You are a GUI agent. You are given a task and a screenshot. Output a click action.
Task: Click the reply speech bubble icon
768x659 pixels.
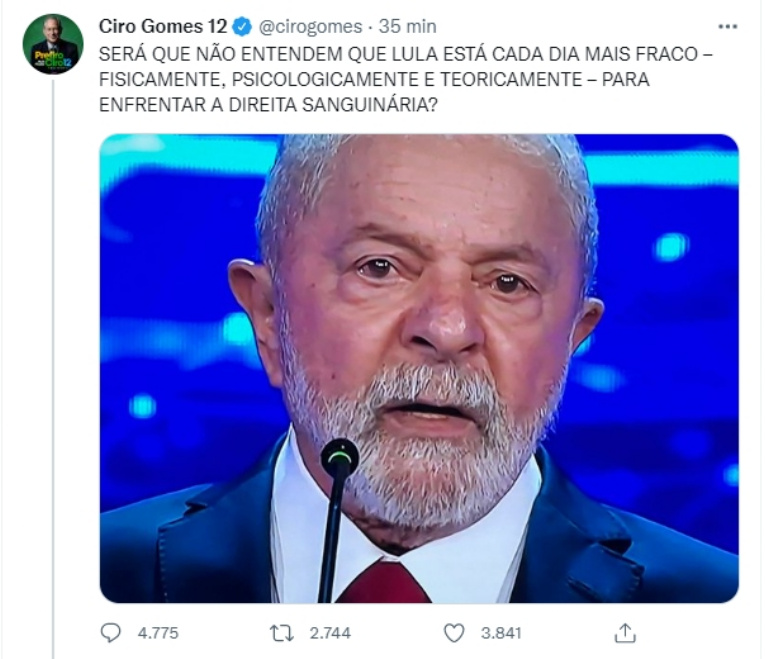point(112,632)
